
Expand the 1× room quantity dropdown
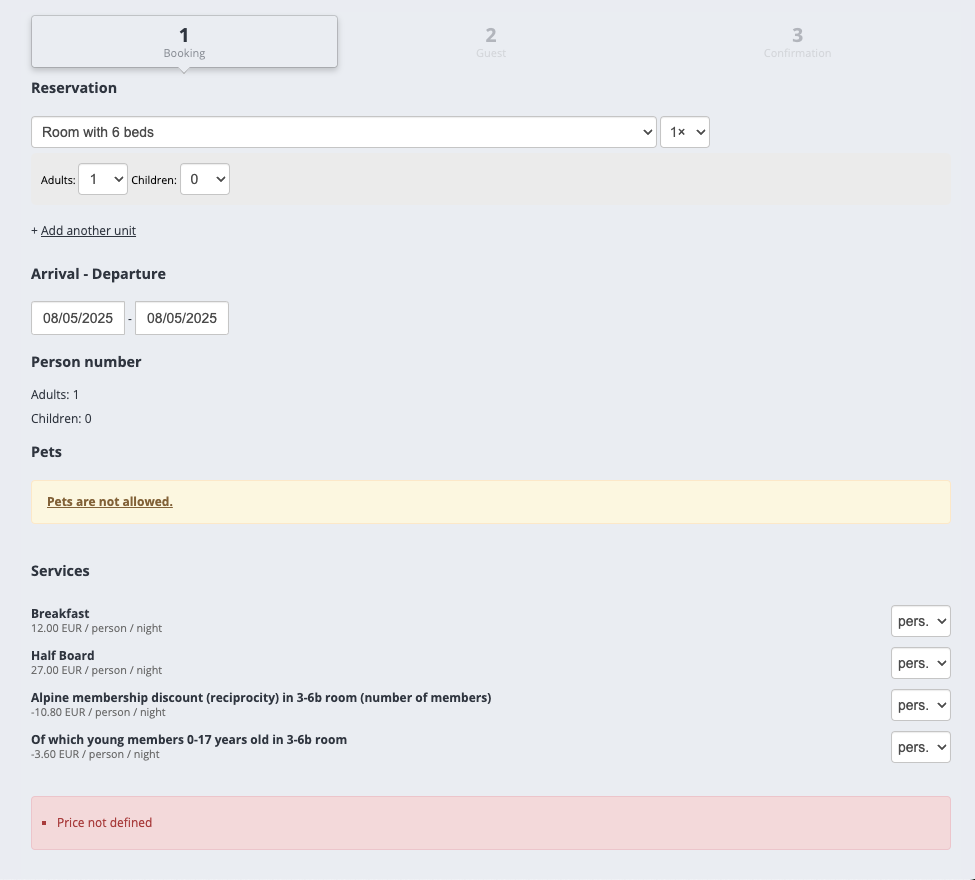(685, 132)
